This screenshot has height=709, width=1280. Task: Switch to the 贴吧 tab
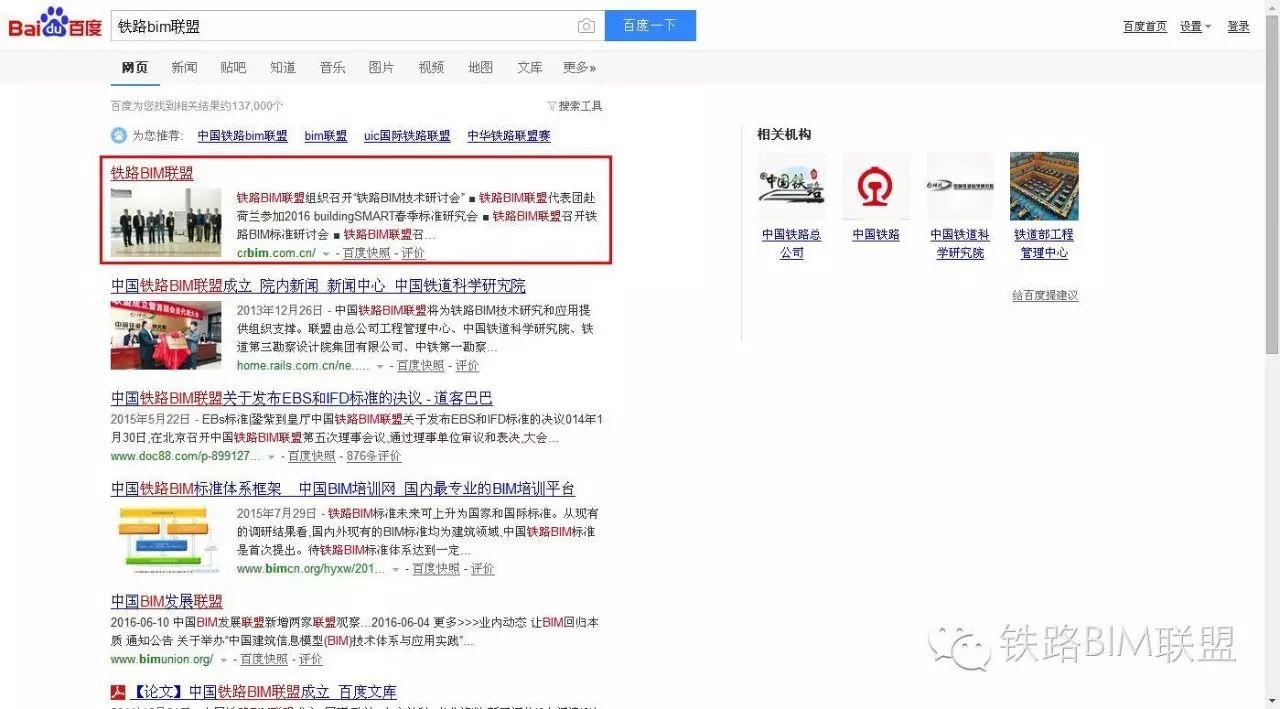point(233,68)
